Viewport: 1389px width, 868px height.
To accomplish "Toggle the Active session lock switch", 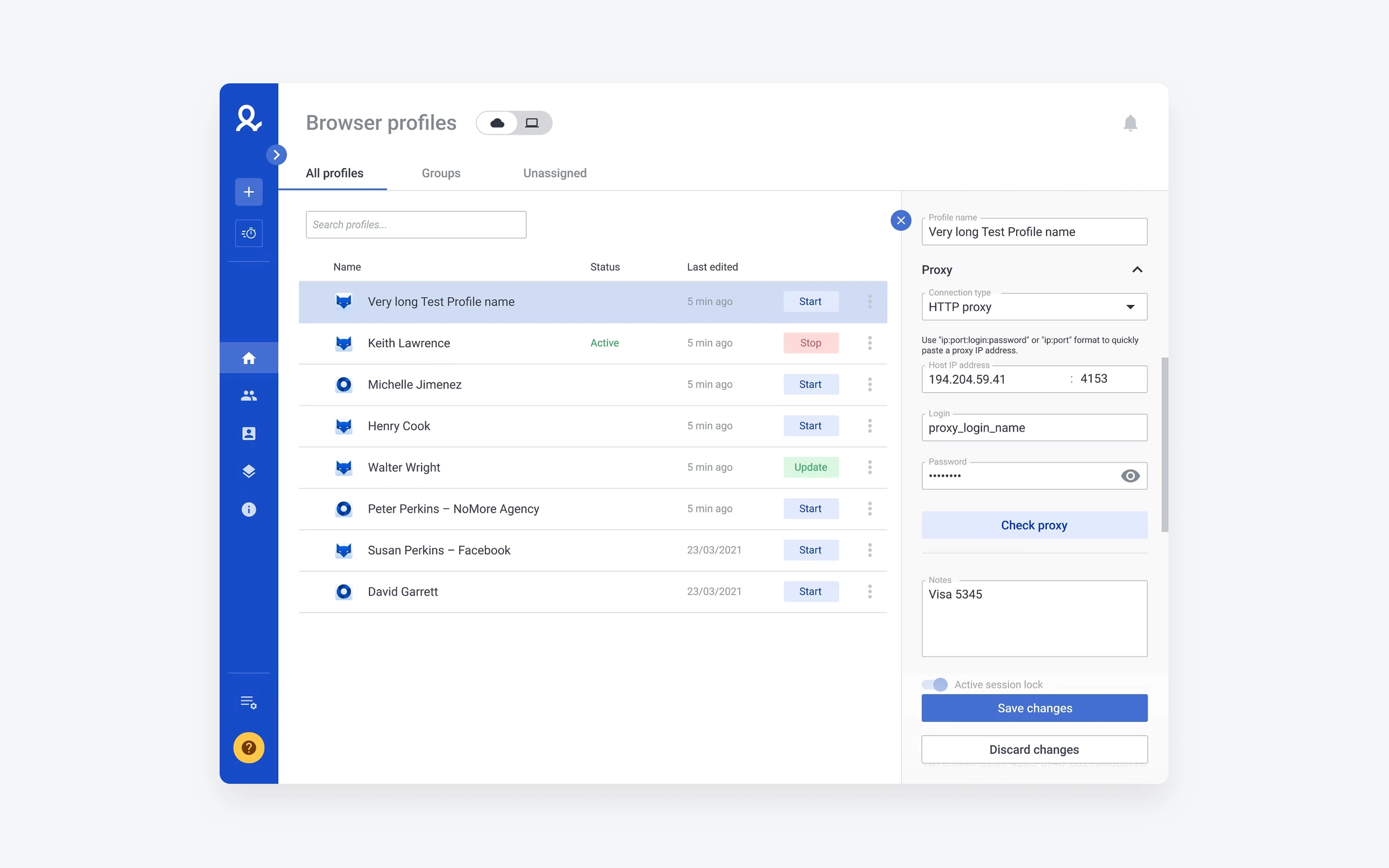I will [x=934, y=684].
